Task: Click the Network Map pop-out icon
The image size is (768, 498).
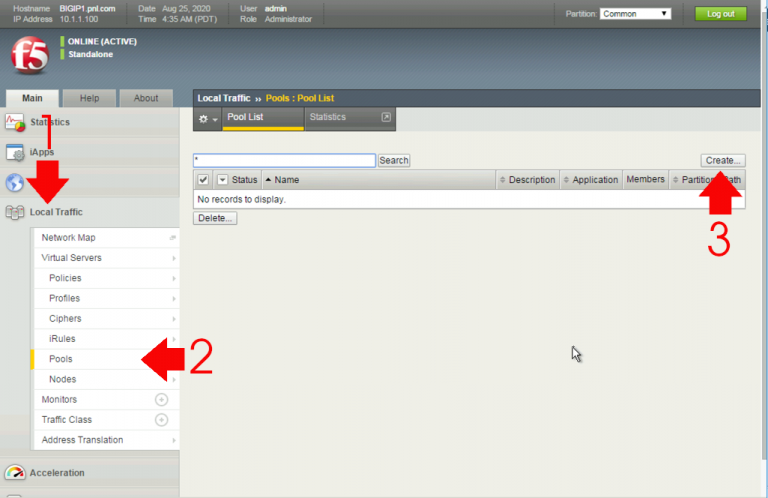Action: (x=172, y=237)
